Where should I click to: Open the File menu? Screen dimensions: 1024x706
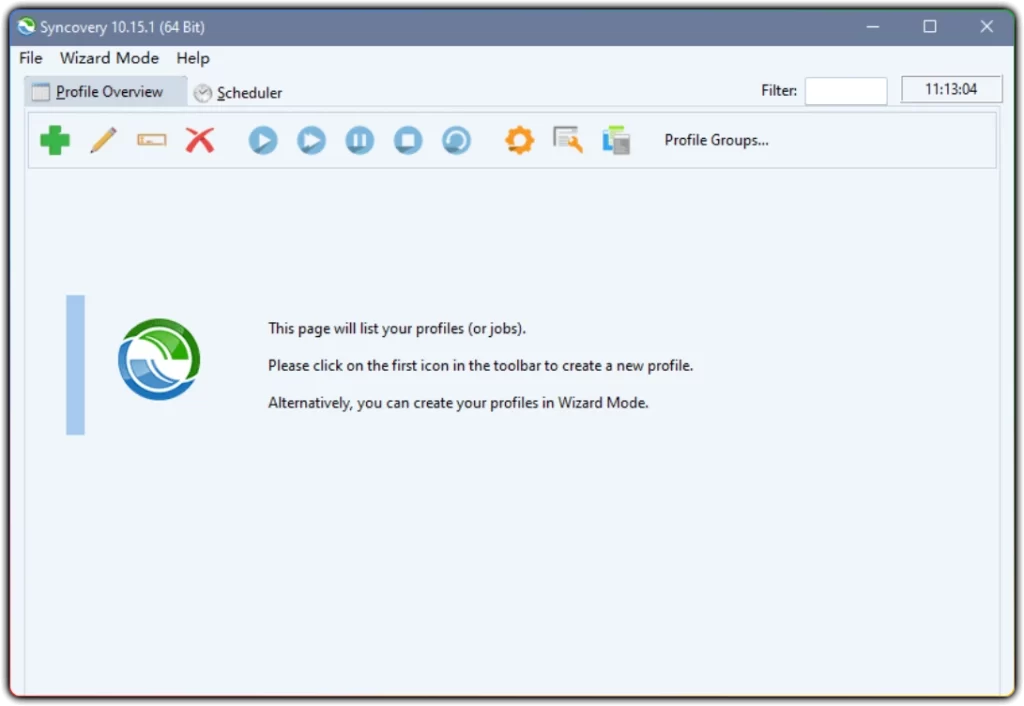(x=29, y=58)
